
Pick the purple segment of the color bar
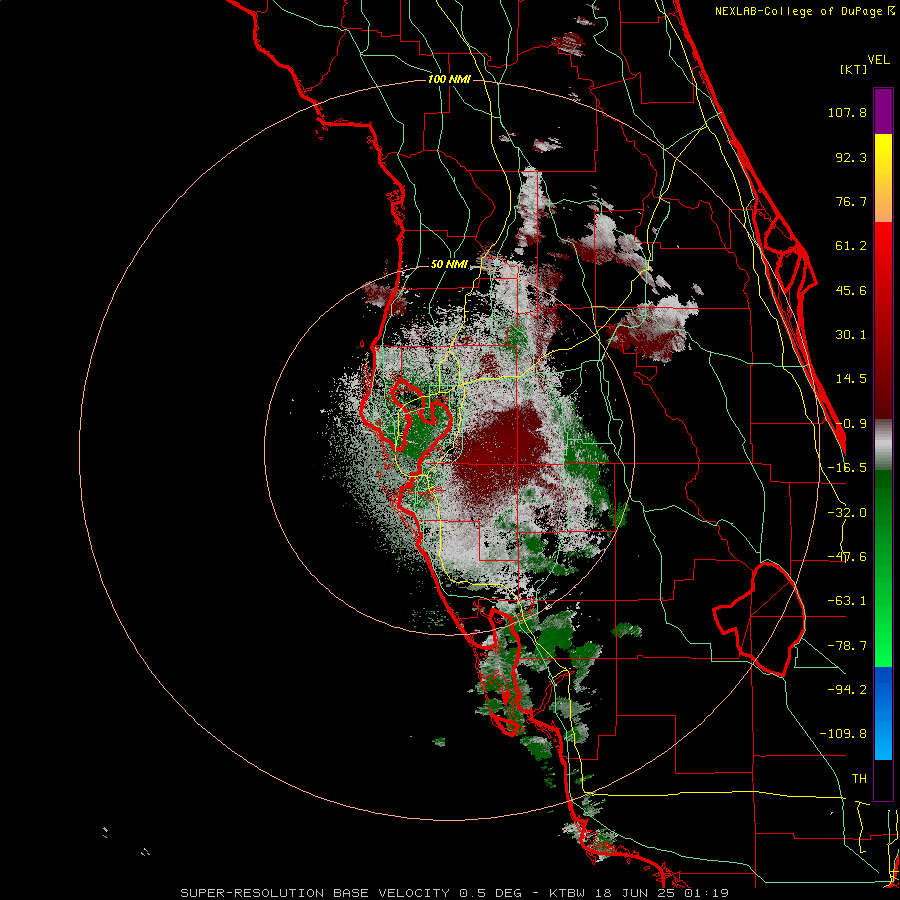coord(883,111)
